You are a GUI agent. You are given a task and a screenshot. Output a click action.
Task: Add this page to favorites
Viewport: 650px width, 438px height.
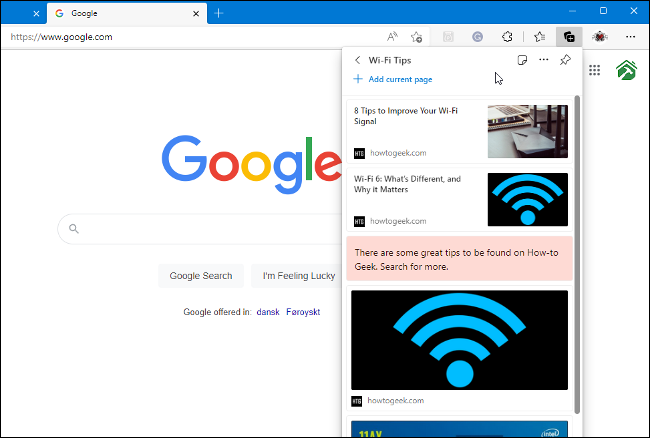pyautogui.click(x=417, y=37)
